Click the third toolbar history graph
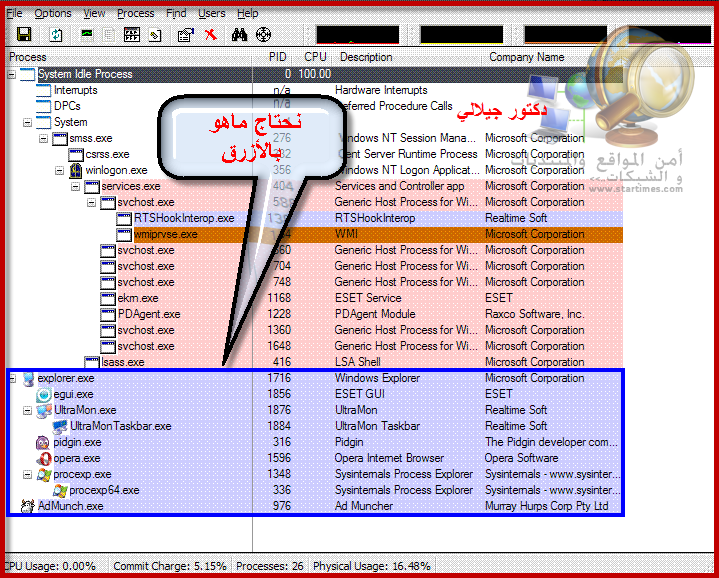 pos(566,35)
